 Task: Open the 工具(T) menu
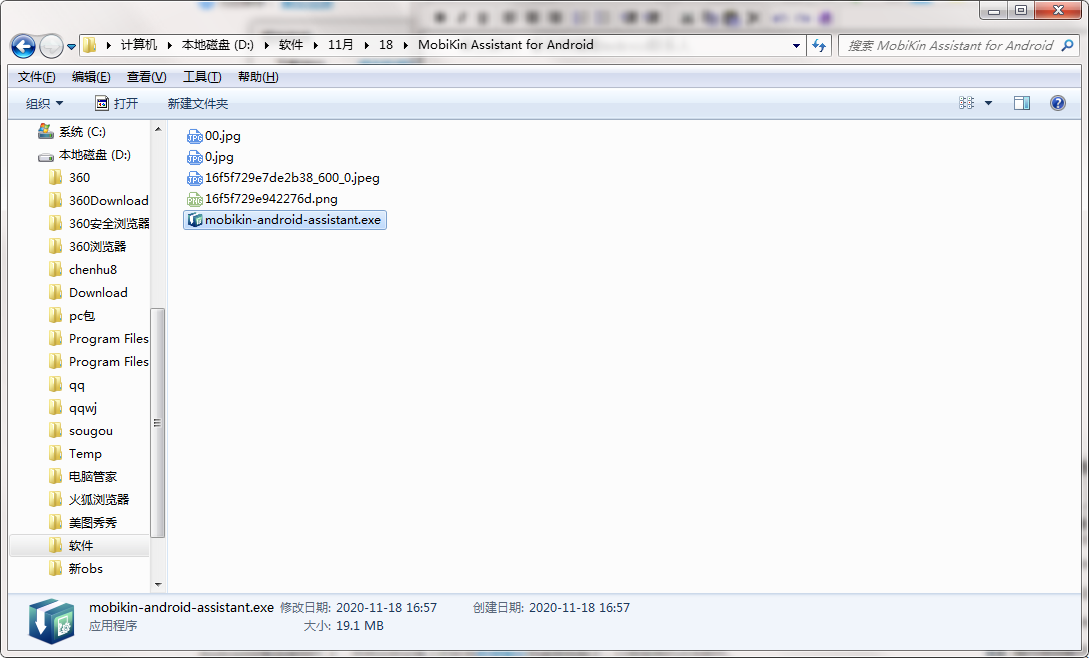click(x=201, y=77)
